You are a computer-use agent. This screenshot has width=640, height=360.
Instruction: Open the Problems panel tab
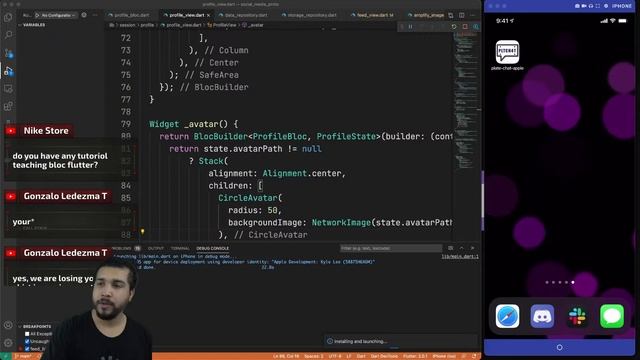126,248
